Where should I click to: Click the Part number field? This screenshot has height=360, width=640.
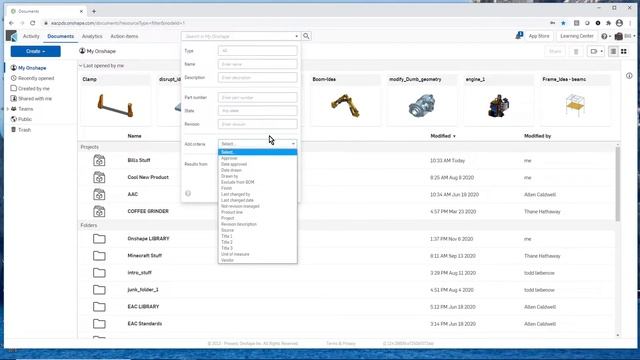[258, 98]
